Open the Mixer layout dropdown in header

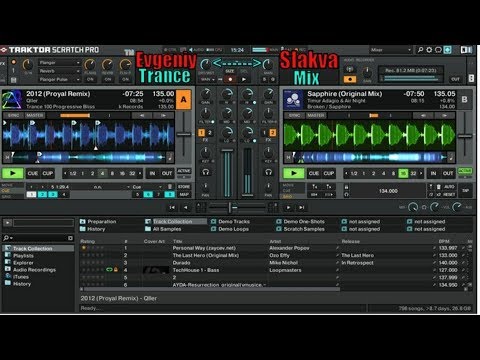(x=390, y=50)
